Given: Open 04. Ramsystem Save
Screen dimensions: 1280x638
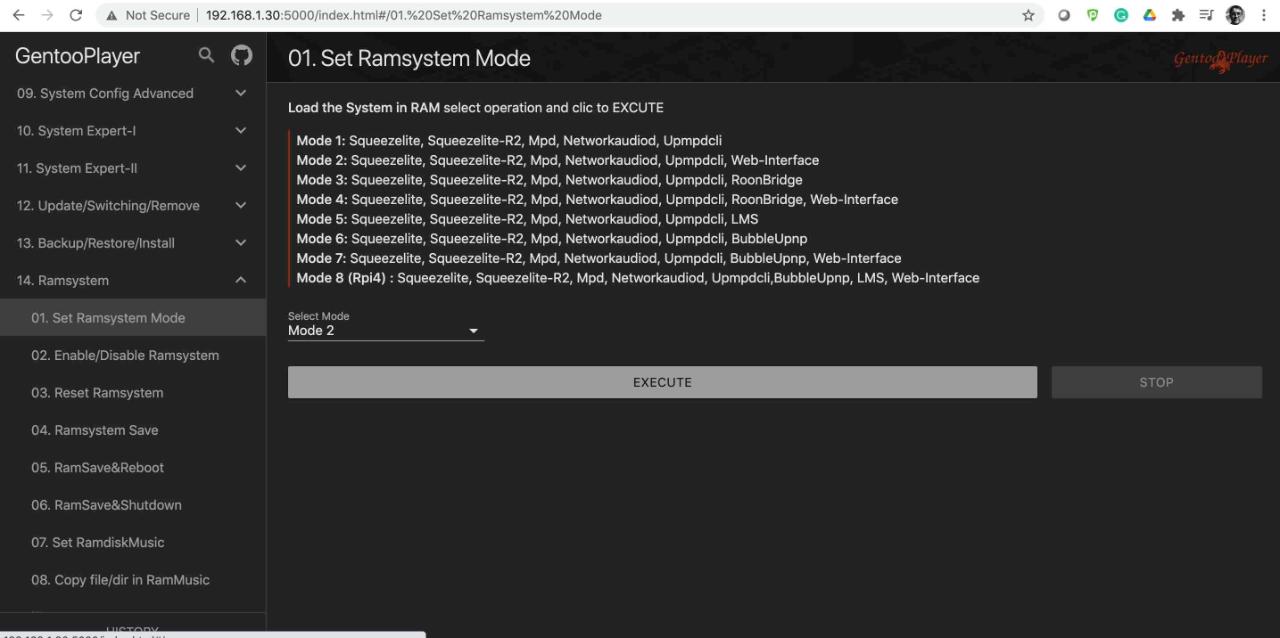Looking at the screenshot, I should [133, 431].
